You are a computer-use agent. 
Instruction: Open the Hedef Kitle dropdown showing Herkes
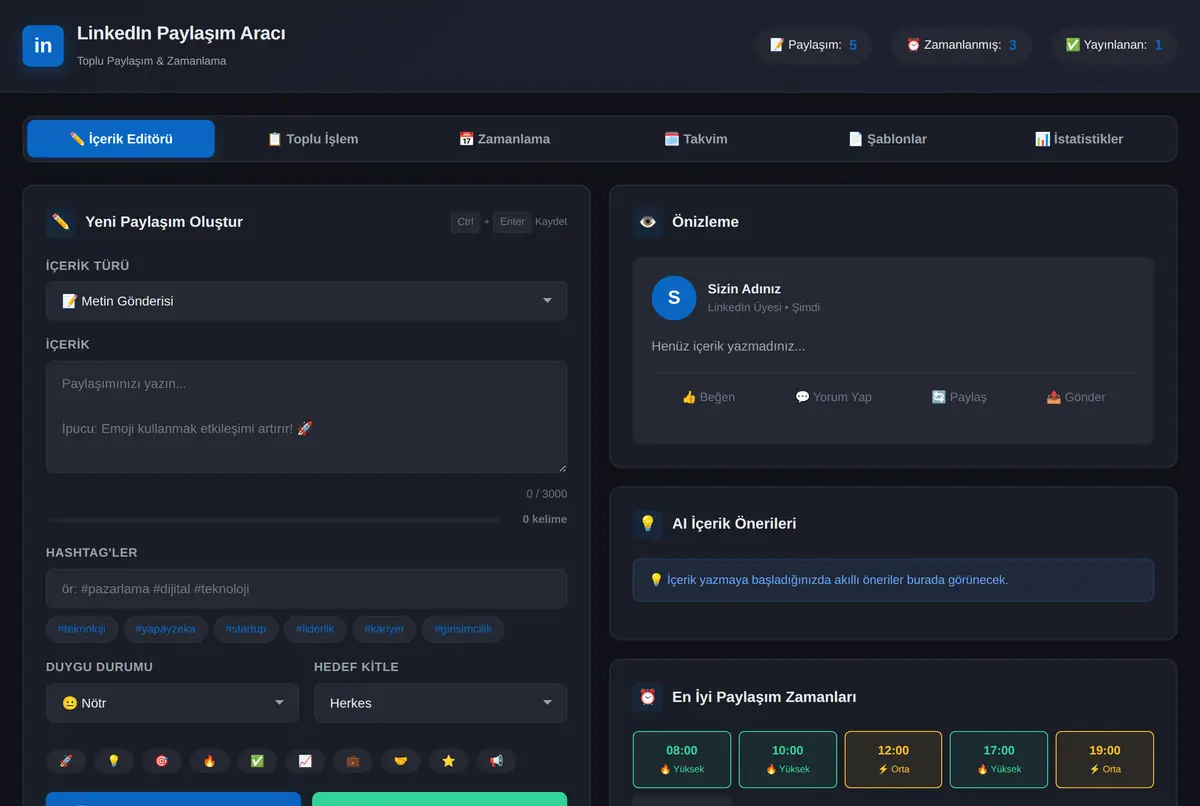click(x=440, y=703)
